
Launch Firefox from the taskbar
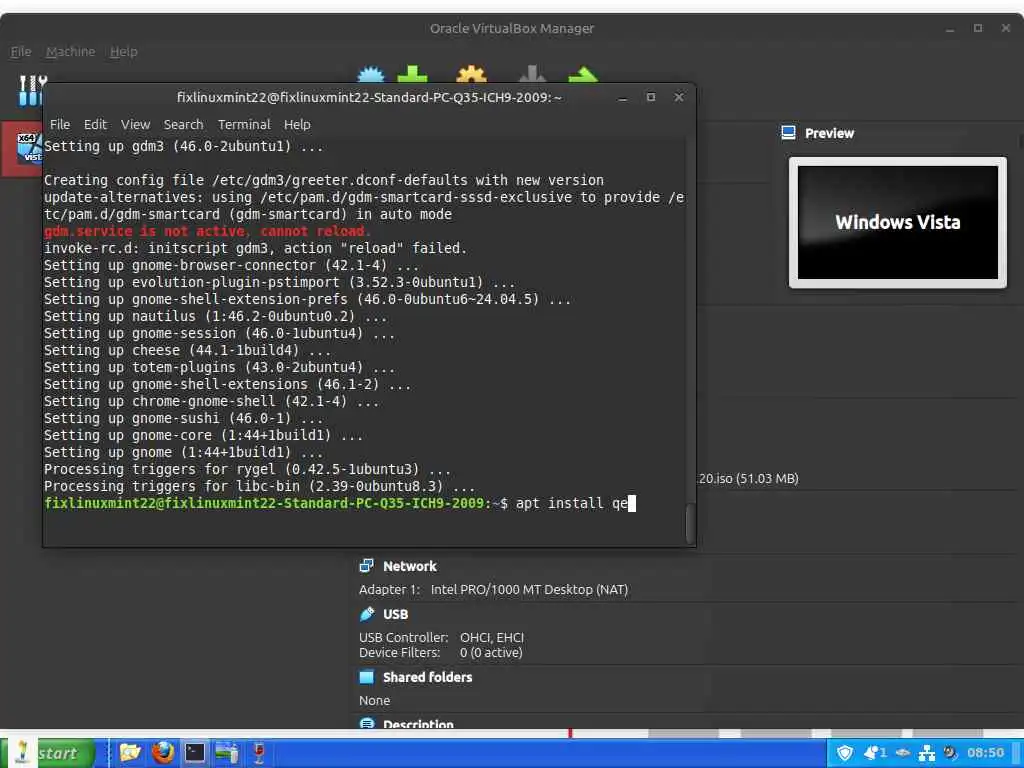(x=163, y=753)
